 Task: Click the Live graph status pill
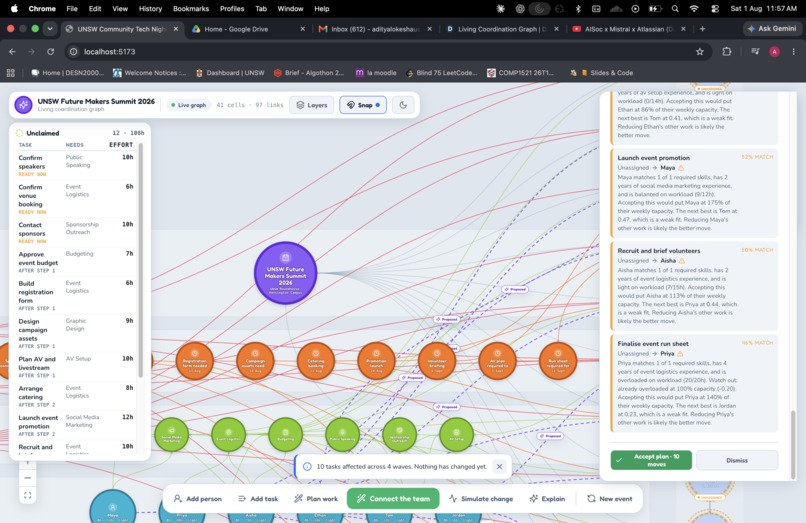coord(188,105)
